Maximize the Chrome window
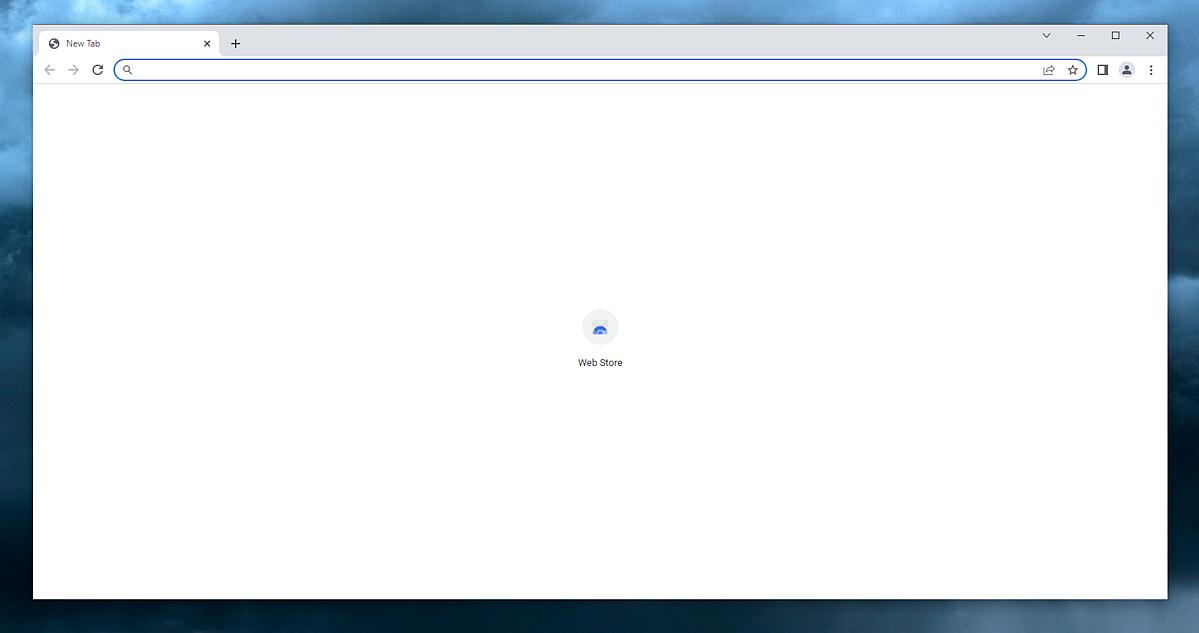Viewport: 1199px width, 633px height. 1116,35
